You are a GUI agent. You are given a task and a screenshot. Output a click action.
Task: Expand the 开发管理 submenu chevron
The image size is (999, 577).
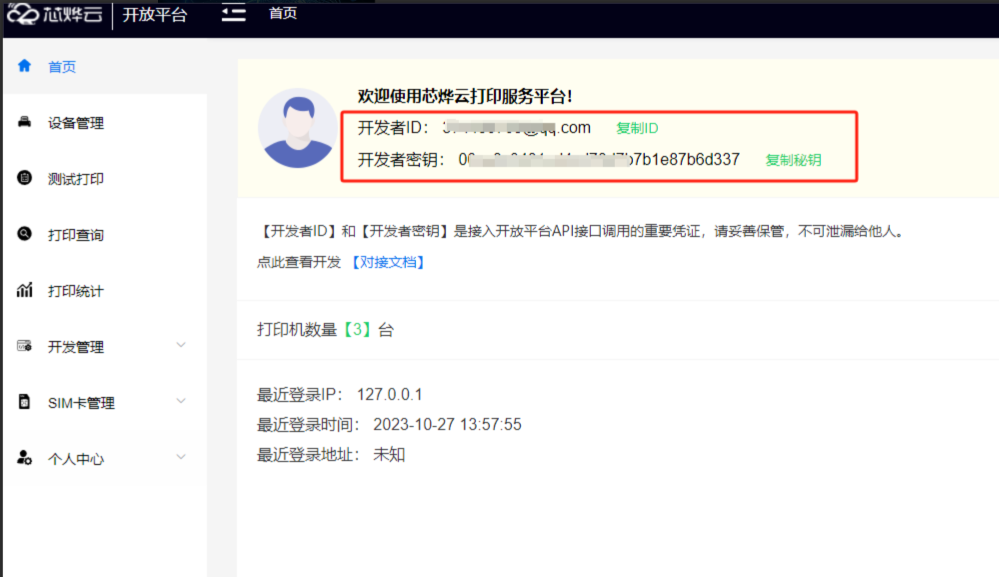pyautogui.click(x=181, y=345)
